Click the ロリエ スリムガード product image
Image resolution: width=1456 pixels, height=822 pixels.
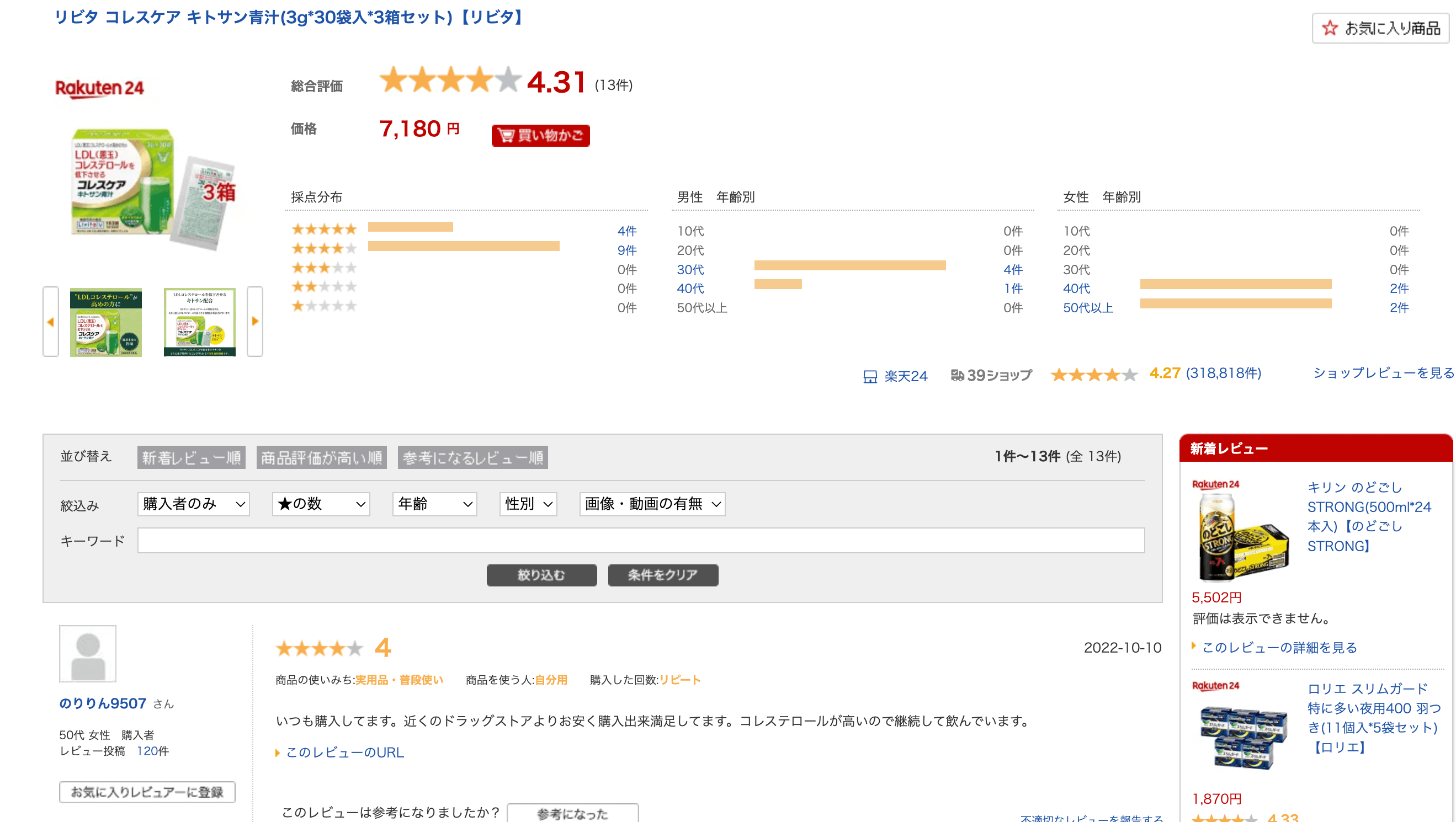point(1244,737)
